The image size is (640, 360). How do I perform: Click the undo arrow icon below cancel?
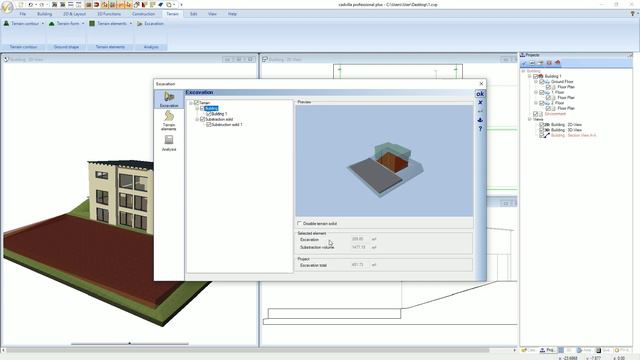(x=480, y=111)
